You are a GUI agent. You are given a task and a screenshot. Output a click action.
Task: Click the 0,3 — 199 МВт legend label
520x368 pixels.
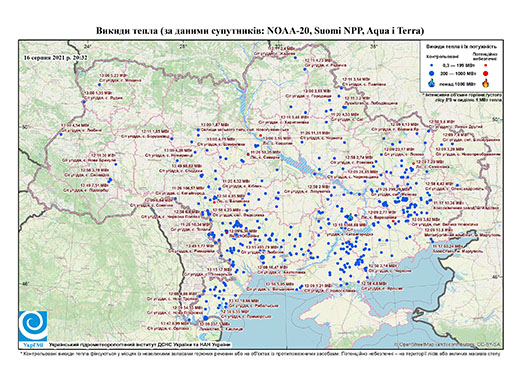[459, 66]
